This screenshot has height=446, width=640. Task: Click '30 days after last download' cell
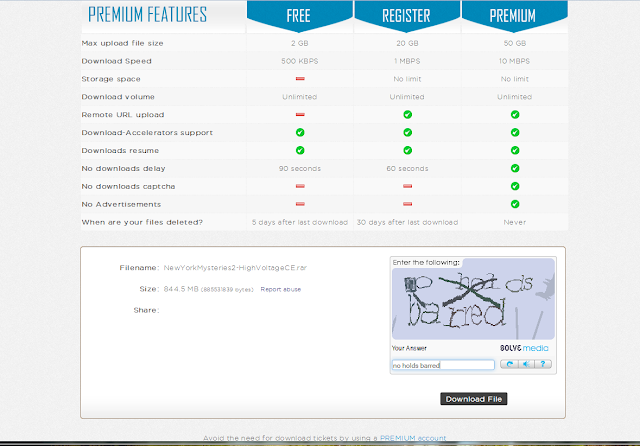tap(407, 222)
